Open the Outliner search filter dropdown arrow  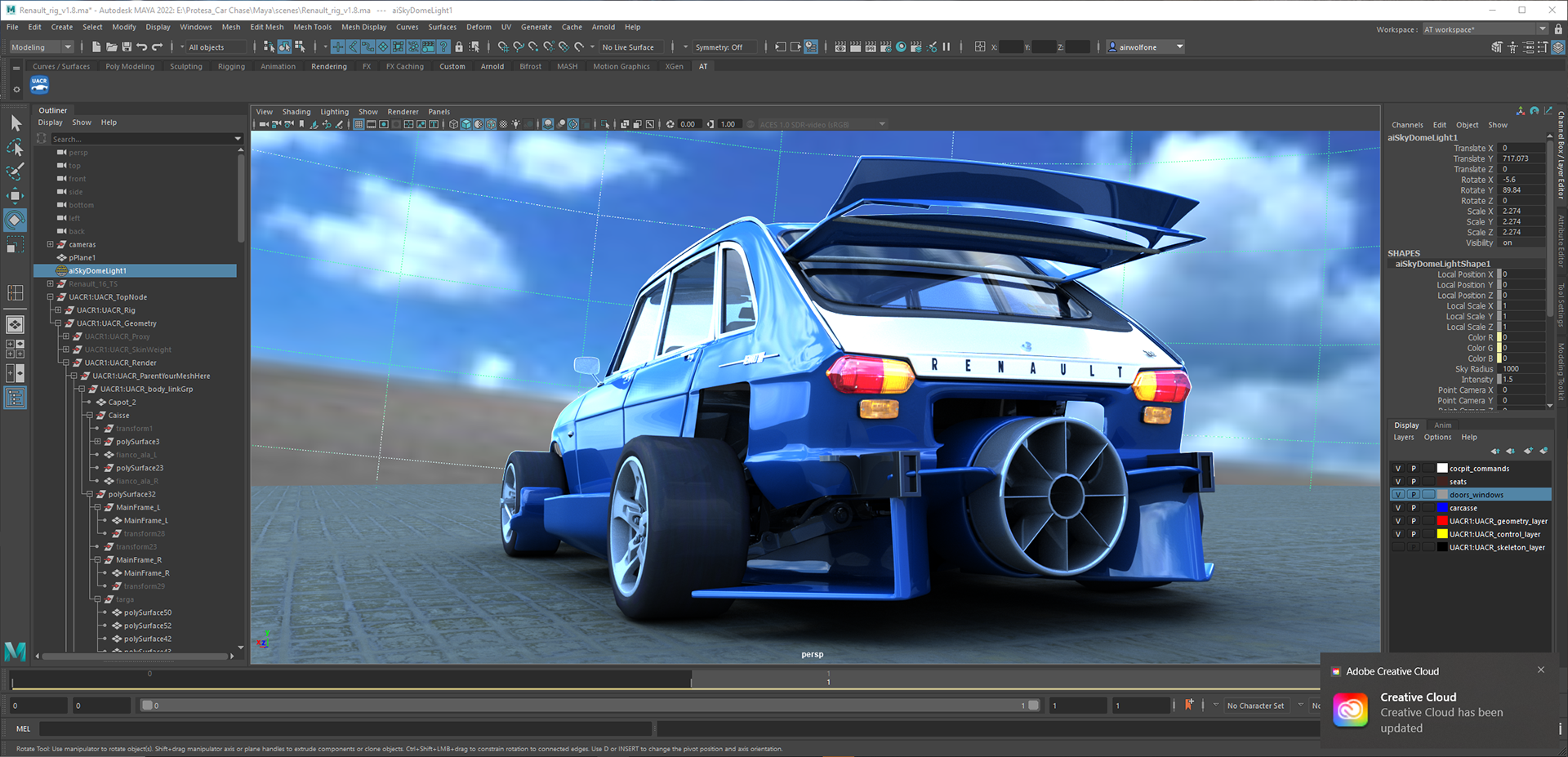[x=238, y=139]
